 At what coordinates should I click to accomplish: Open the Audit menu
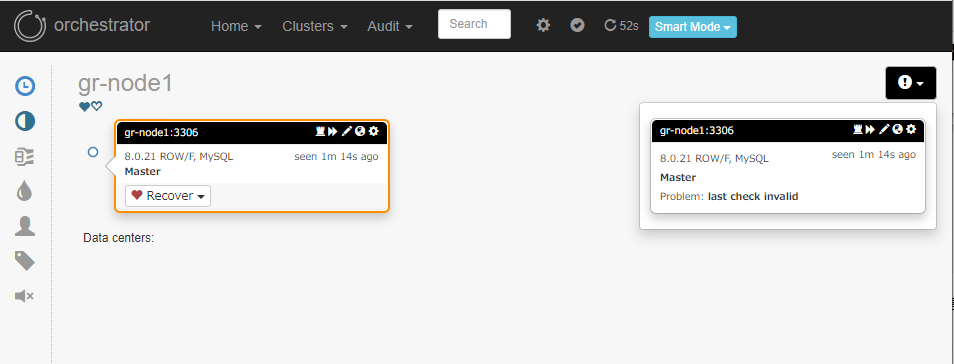[390, 26]
